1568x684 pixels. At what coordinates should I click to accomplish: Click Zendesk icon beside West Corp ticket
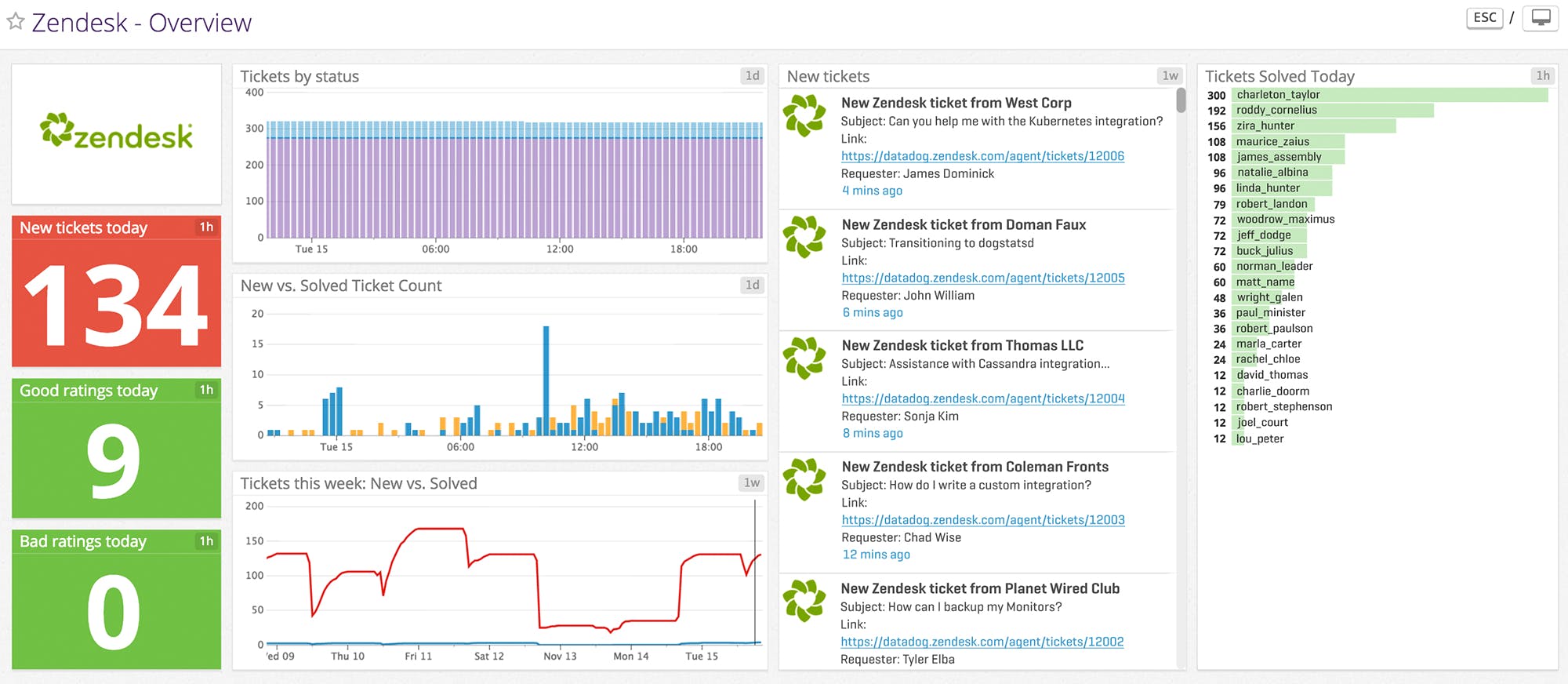tap(804, 115)
